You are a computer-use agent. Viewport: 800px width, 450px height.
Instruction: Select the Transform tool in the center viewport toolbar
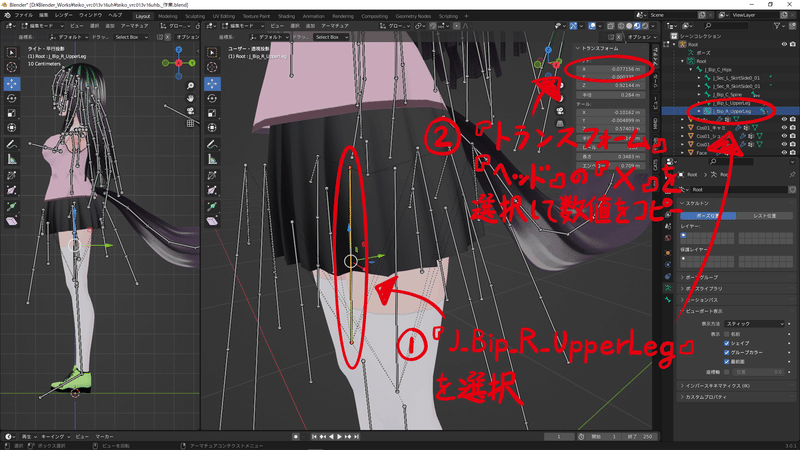212,128
